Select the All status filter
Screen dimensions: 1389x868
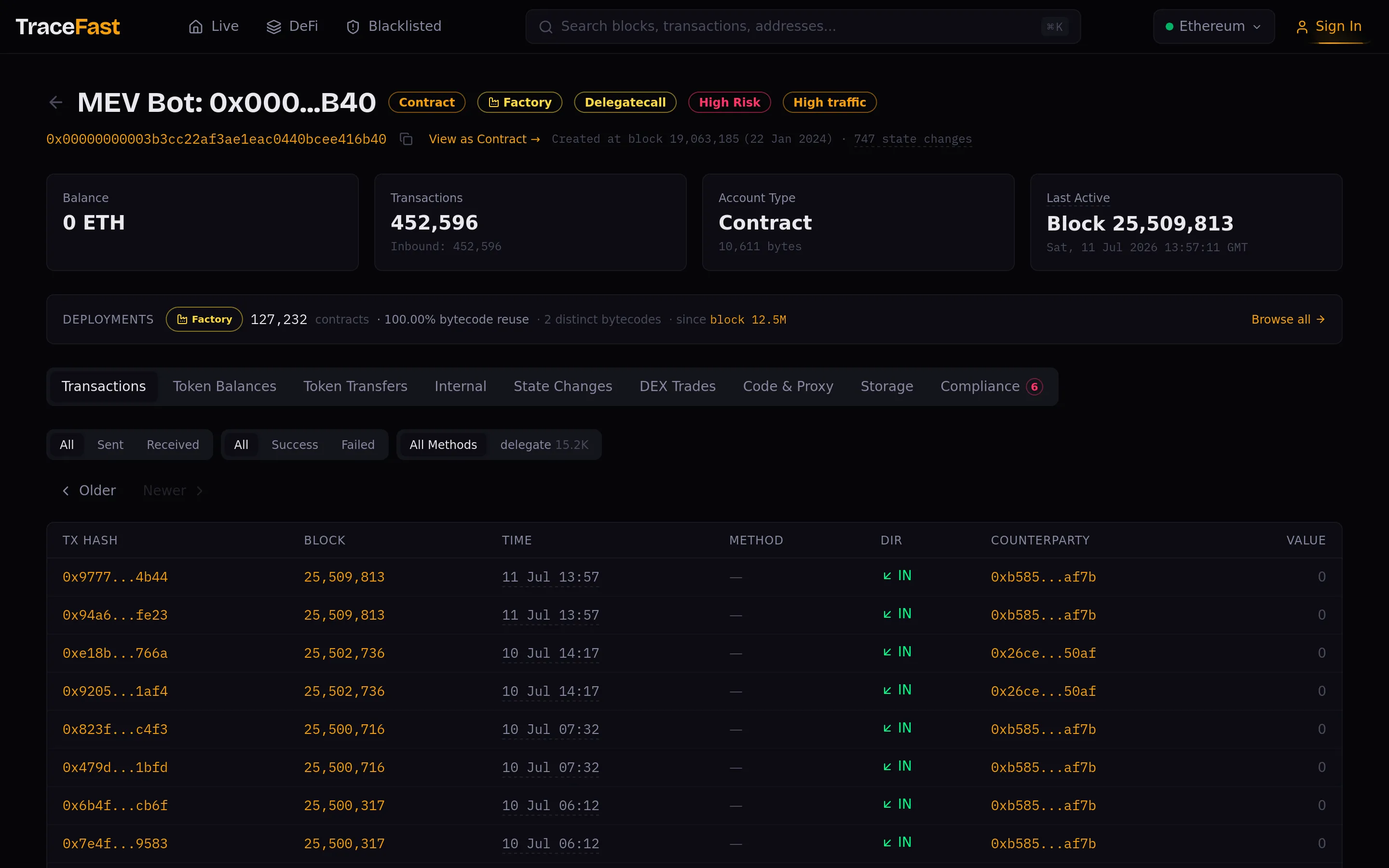click(x=241, y=445)
